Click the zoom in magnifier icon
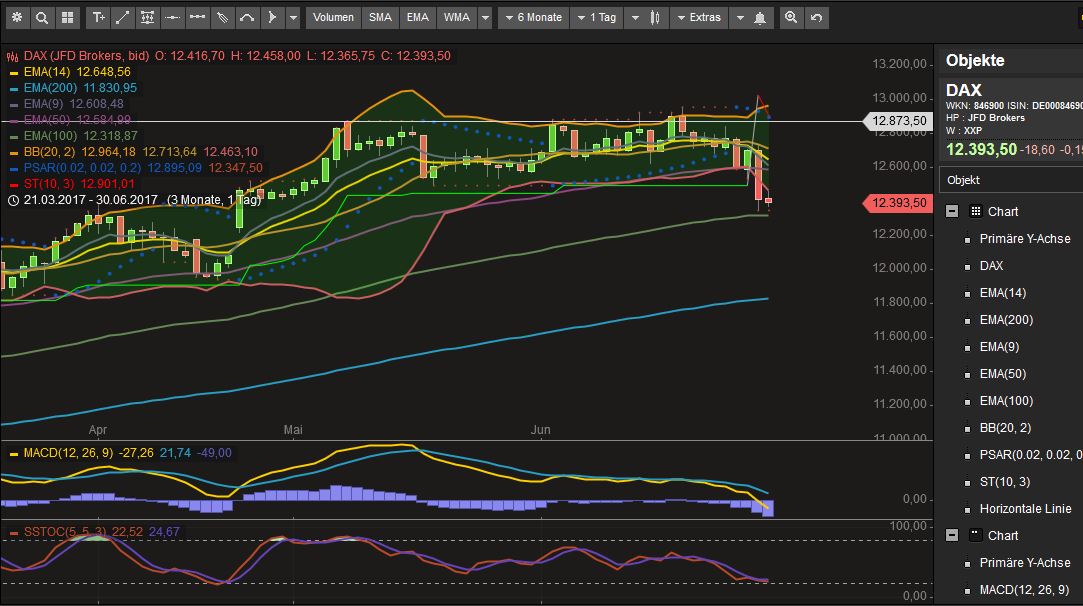1083x606 pixels. (x=791, y=17)
